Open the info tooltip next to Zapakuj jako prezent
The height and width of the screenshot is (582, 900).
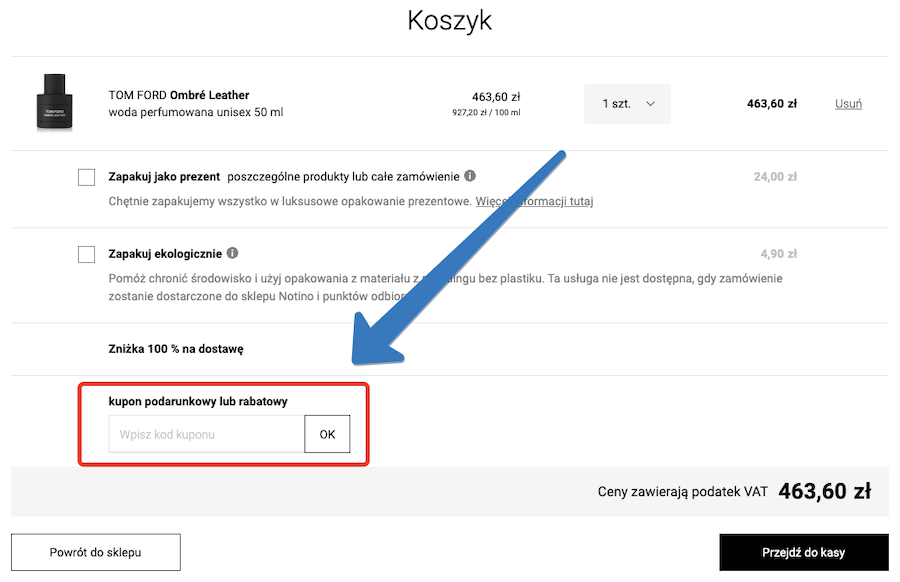pos(468,176)
